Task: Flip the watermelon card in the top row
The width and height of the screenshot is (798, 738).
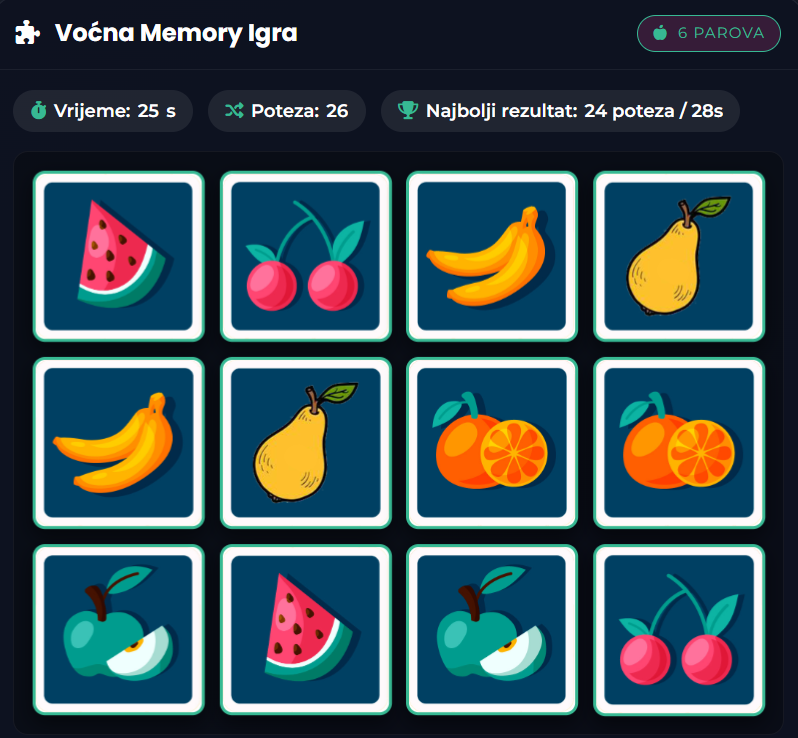Action: tap(119, 257)
